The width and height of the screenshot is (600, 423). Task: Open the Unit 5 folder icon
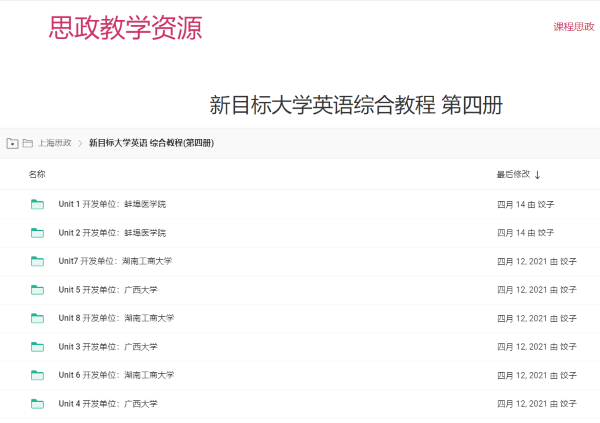tap(37, 290)
